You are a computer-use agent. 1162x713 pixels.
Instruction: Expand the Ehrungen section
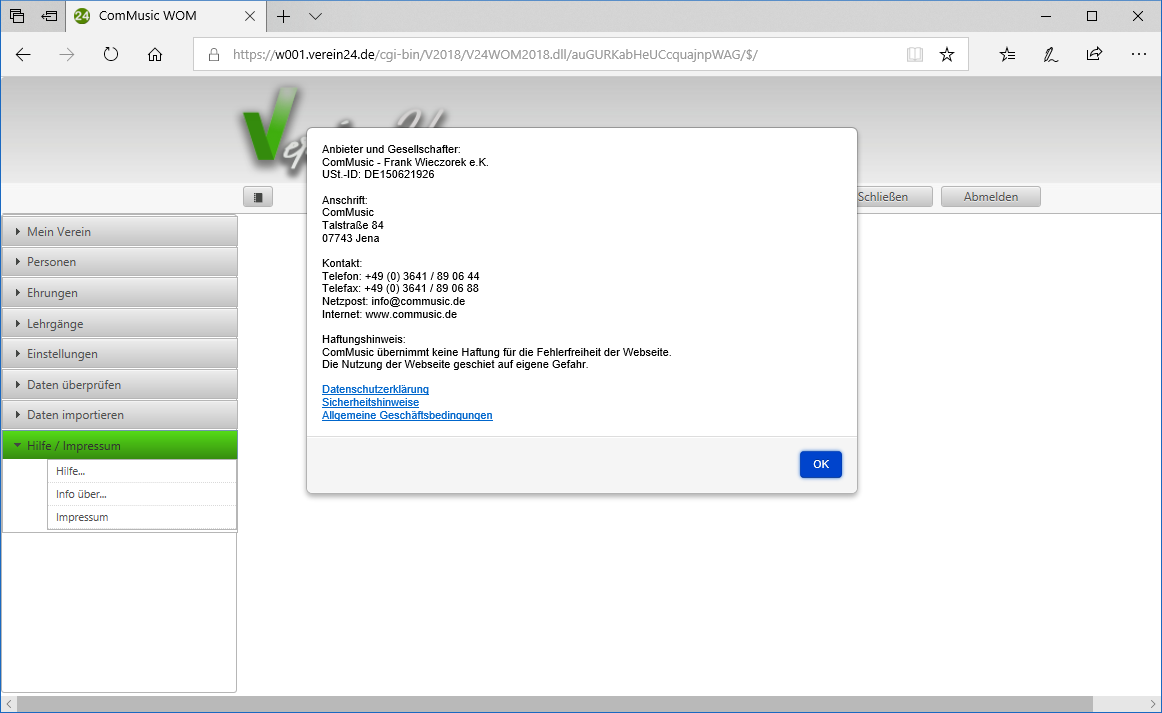click(x=119, y=293)
